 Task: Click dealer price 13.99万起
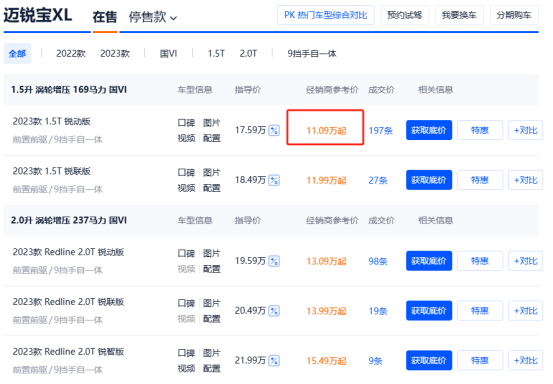click(326, 311)
